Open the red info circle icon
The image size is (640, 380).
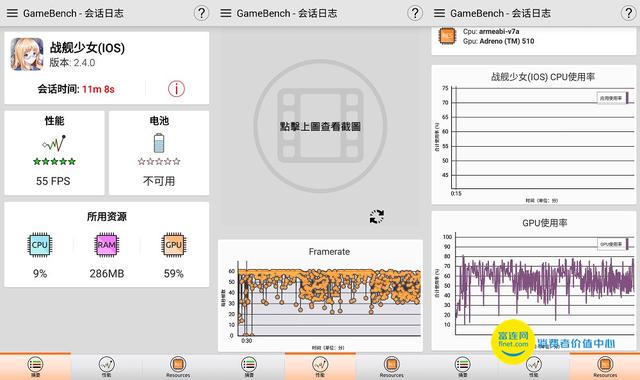click(176, 89)
